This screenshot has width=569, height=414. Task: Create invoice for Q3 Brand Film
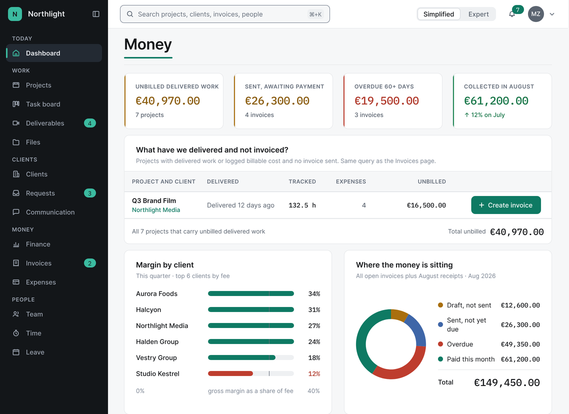coord(506,205)
